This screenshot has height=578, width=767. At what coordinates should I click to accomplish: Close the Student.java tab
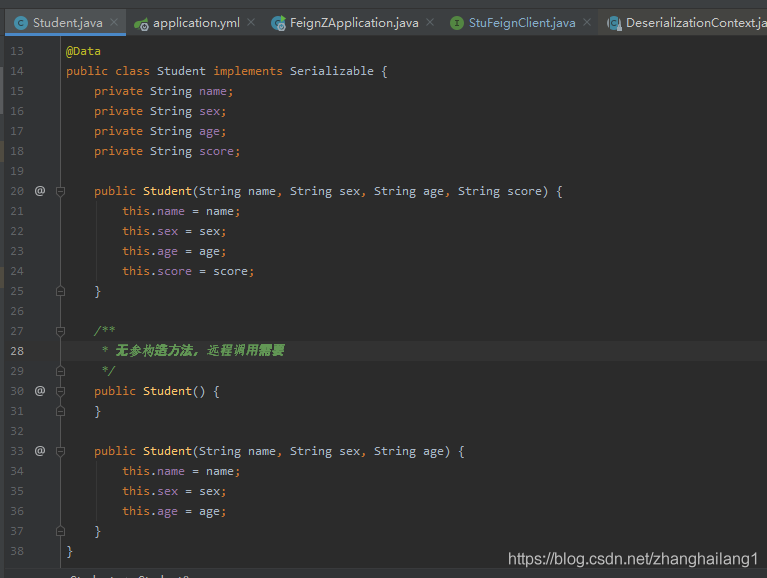point(114,22)
